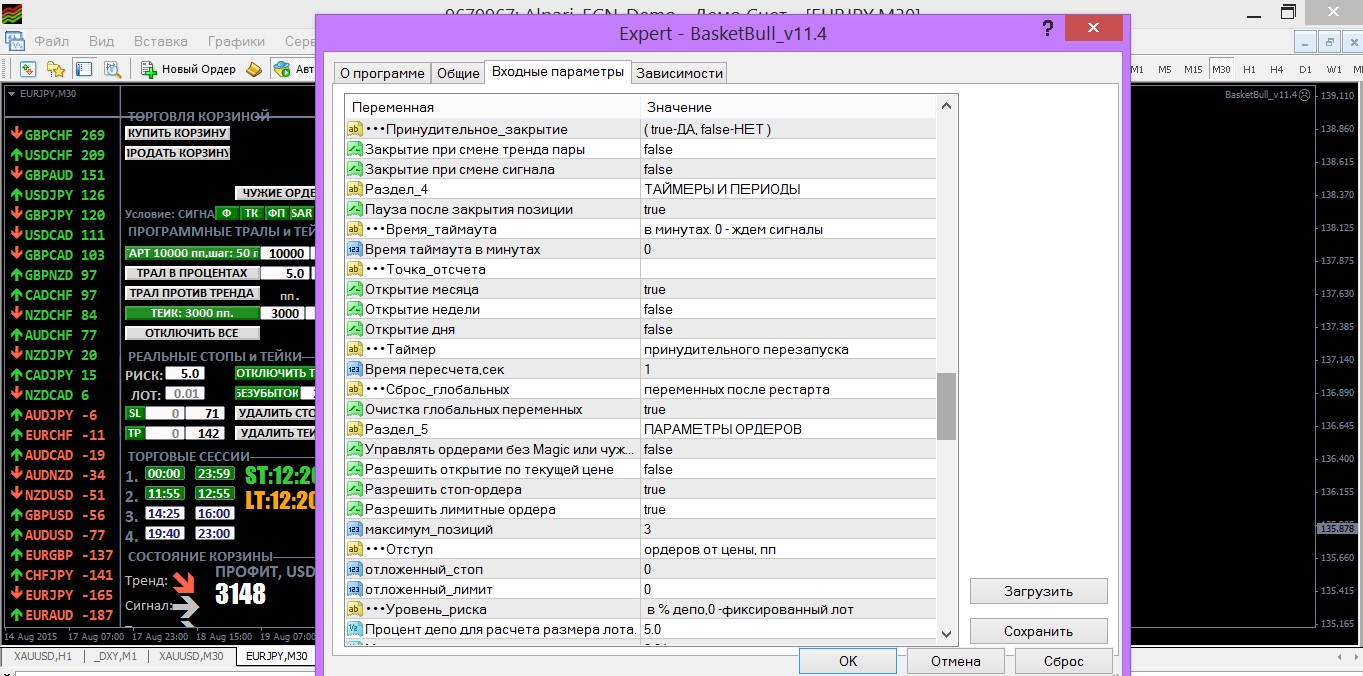Toggle the ТК condition button on chart
Image resolution: width=1363 pixels, height=676 pixels.
pos(252,213)
